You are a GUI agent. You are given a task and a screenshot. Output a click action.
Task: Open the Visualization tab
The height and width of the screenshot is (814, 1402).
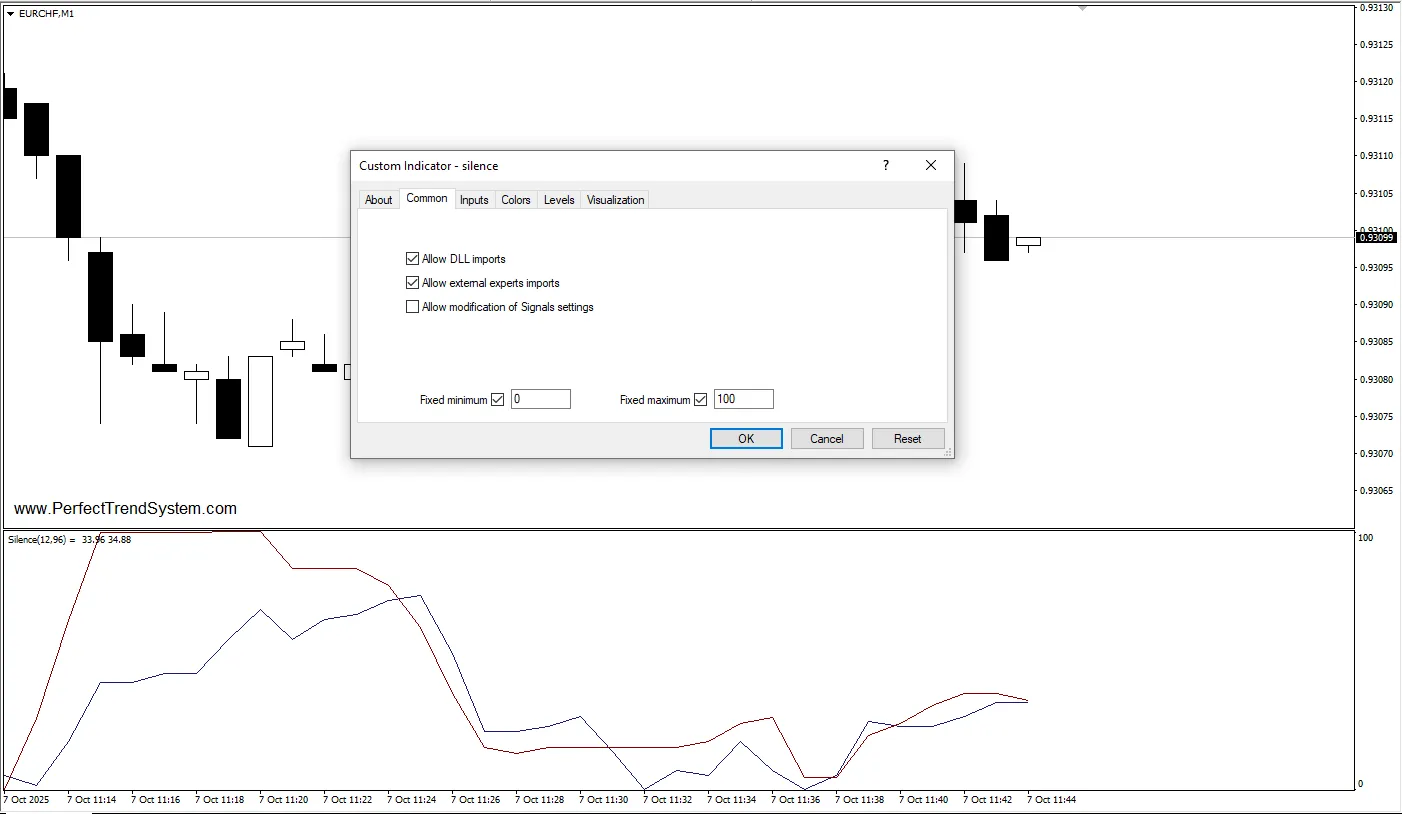(x=615, y=200)
